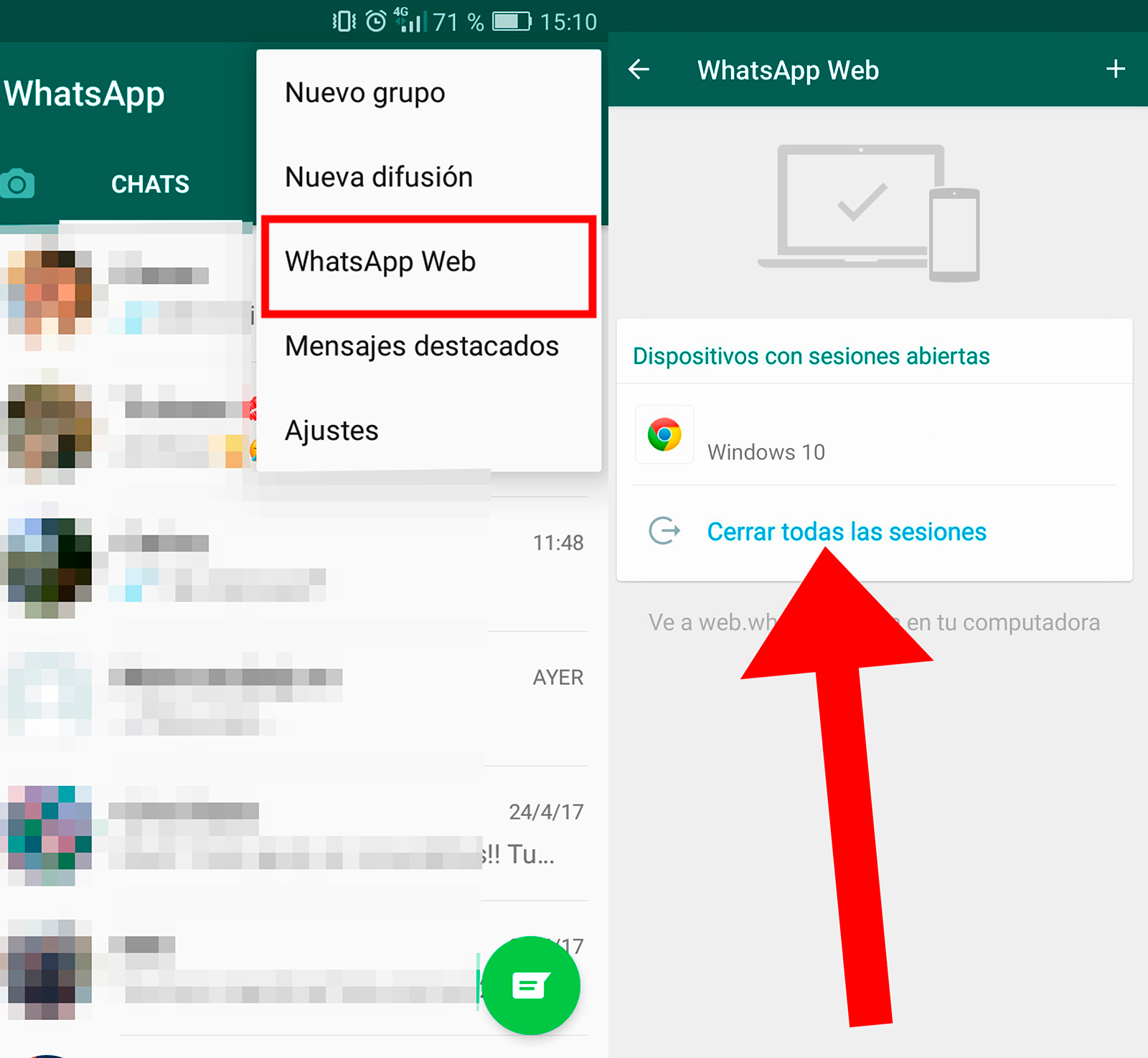Open the chat timestamped 11:48
1148x1058 pixels.
pos(294,564)
